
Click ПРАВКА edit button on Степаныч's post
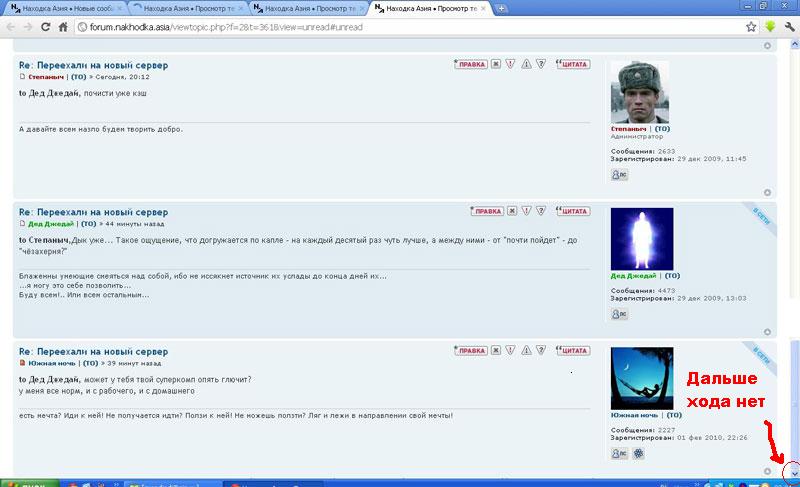click(x=470, y=64)
